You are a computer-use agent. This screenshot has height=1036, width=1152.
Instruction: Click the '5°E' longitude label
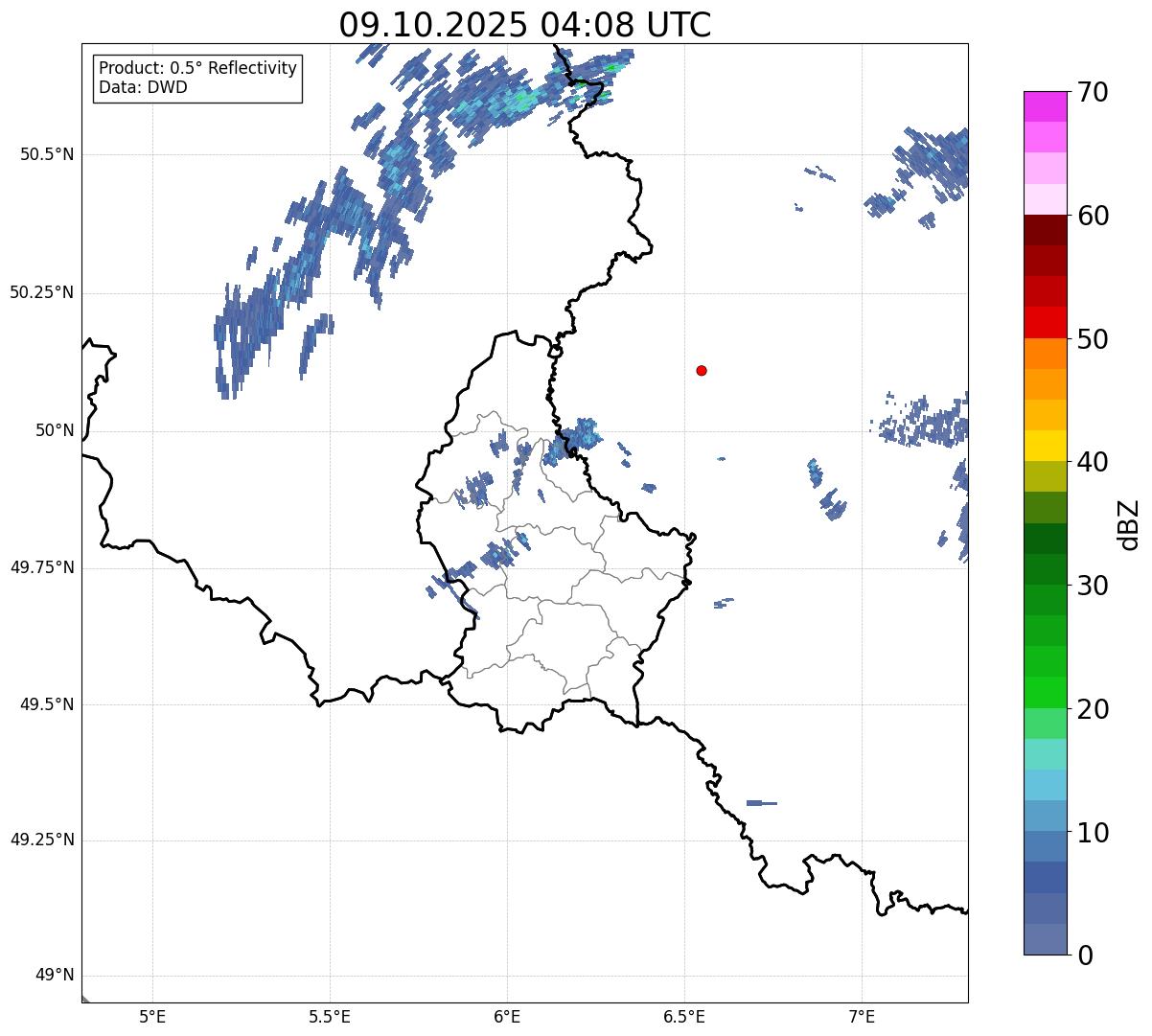coord(152,1016)
